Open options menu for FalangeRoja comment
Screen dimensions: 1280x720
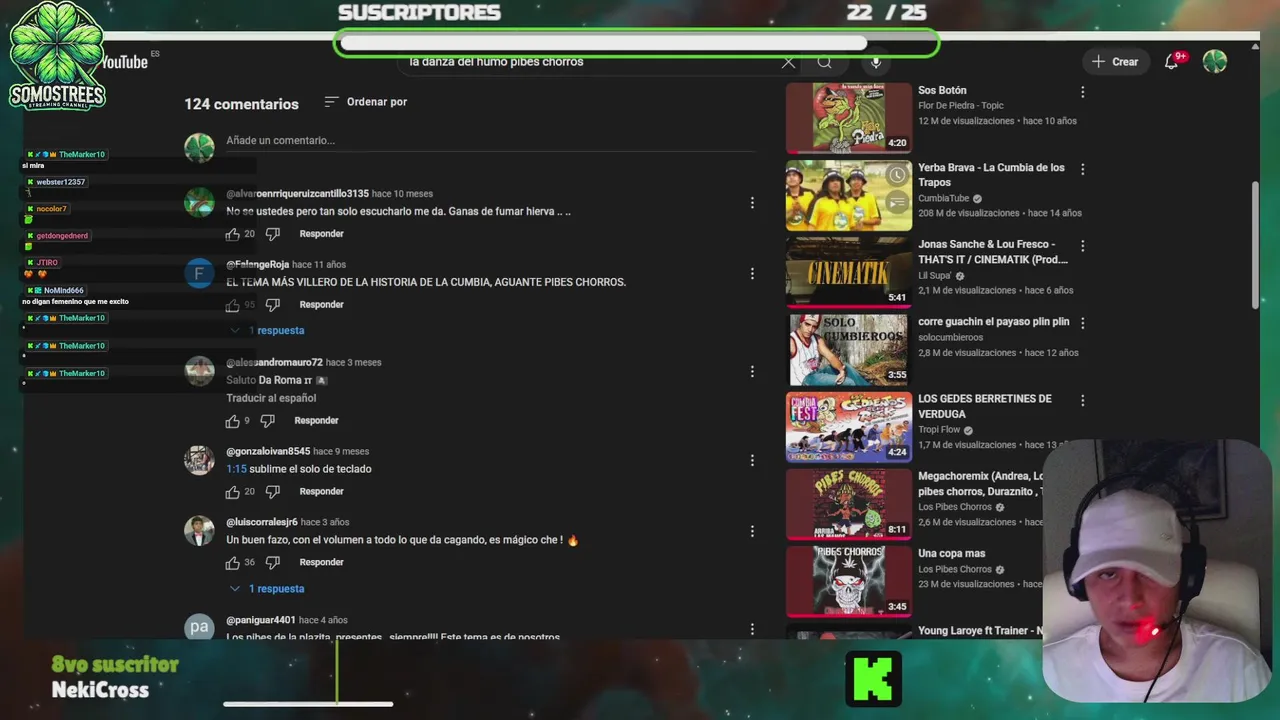tap(752, 273)
